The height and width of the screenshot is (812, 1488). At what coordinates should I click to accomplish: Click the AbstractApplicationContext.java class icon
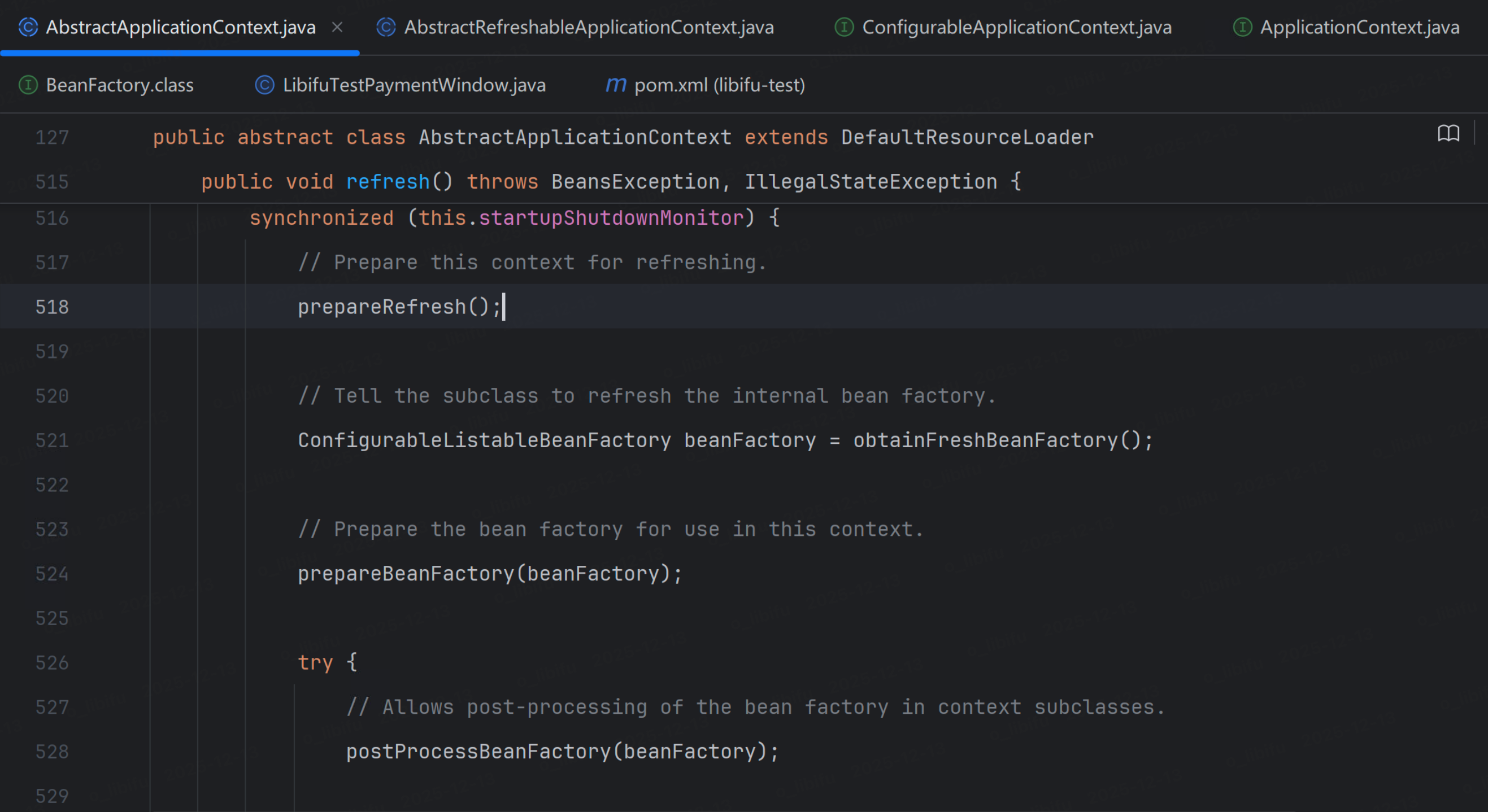28,27
